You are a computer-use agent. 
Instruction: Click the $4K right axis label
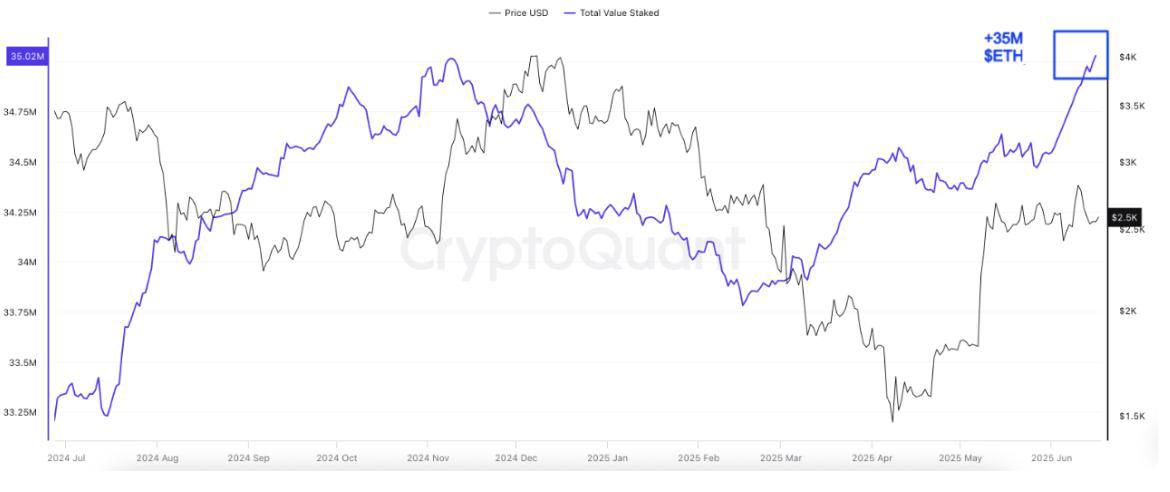pyautogui.click(x=1127, y=57)
